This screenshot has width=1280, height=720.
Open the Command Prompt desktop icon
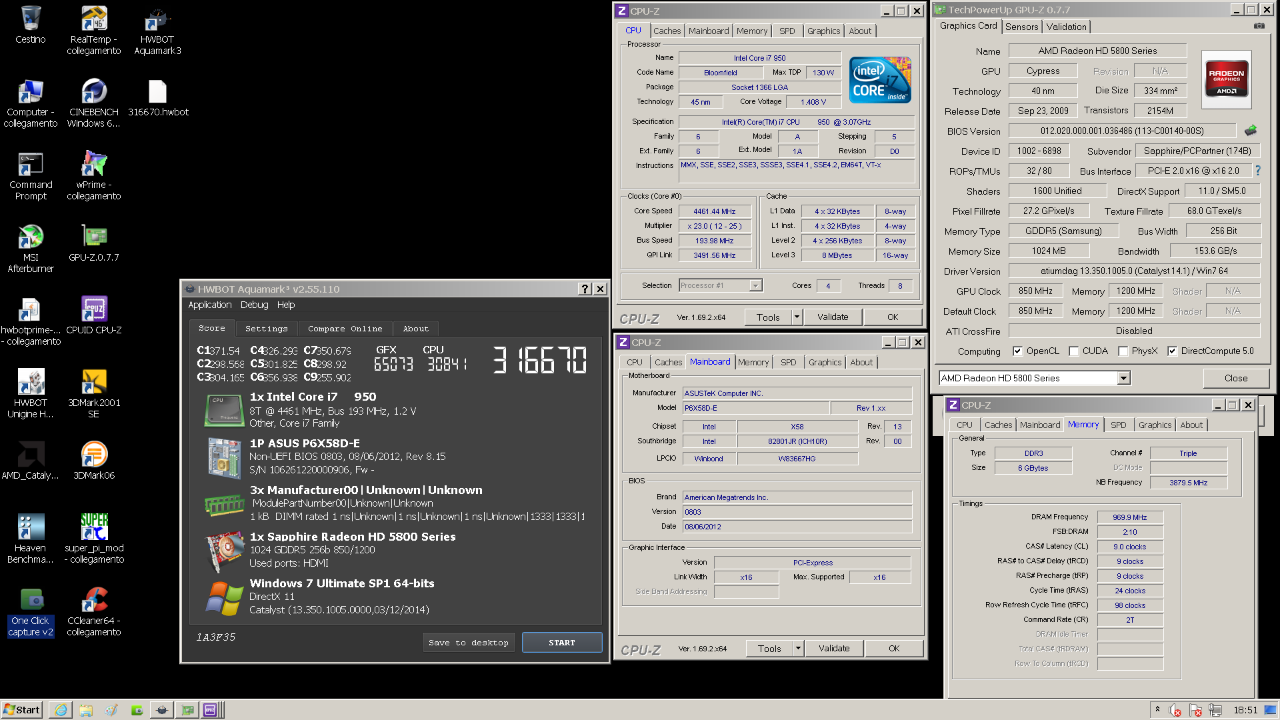[x=31, y=176]
